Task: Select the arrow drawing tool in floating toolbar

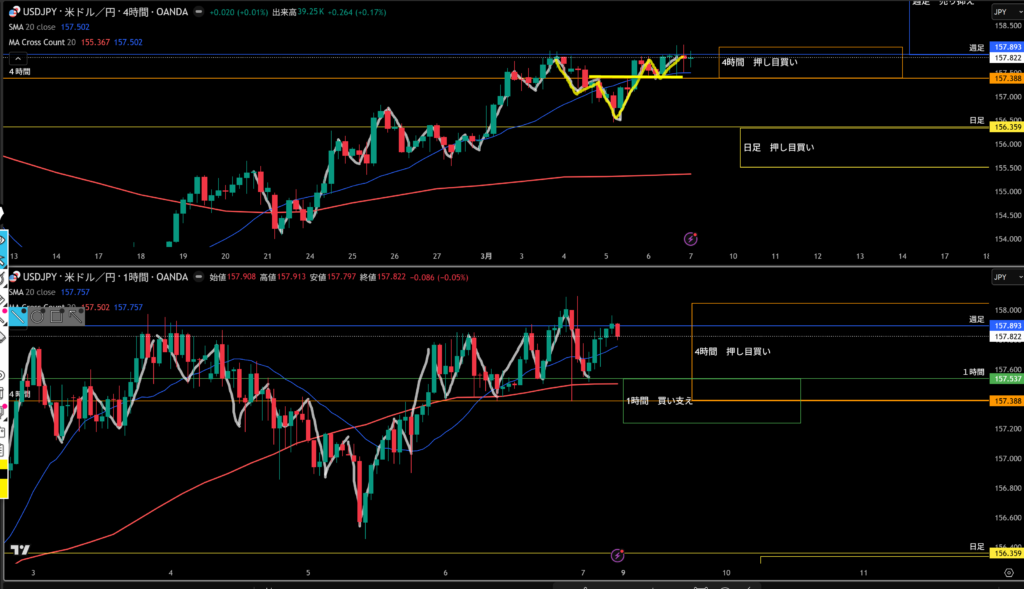Action: click(x=75, y=317)
